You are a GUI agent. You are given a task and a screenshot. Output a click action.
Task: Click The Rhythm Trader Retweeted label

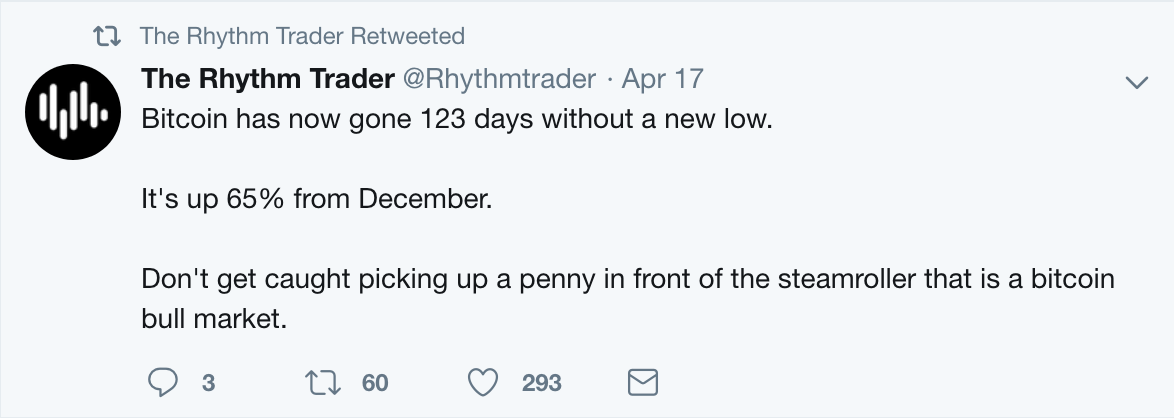click(302, 36)
